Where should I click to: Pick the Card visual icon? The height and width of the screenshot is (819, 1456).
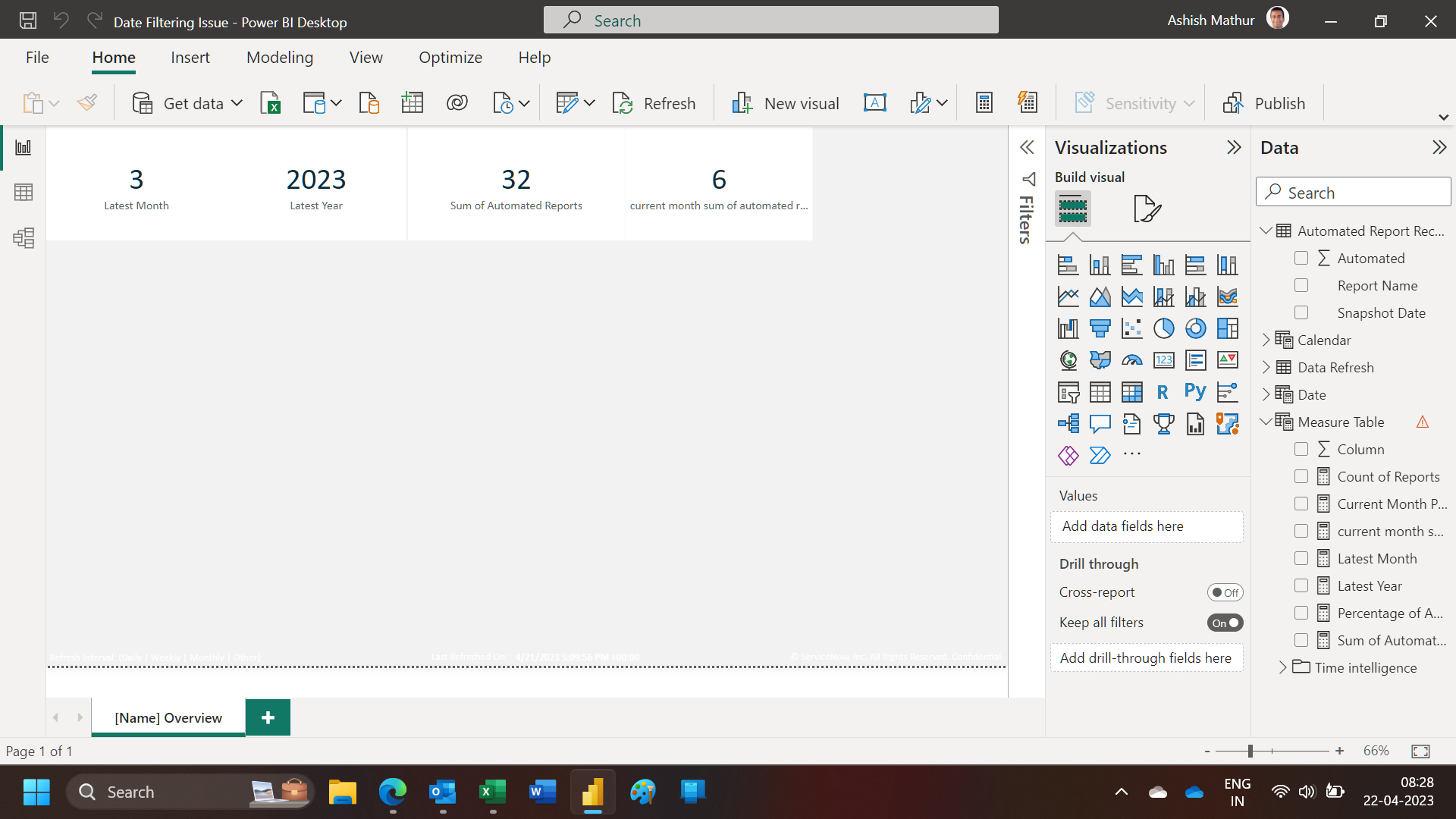tap(1163, 360)
